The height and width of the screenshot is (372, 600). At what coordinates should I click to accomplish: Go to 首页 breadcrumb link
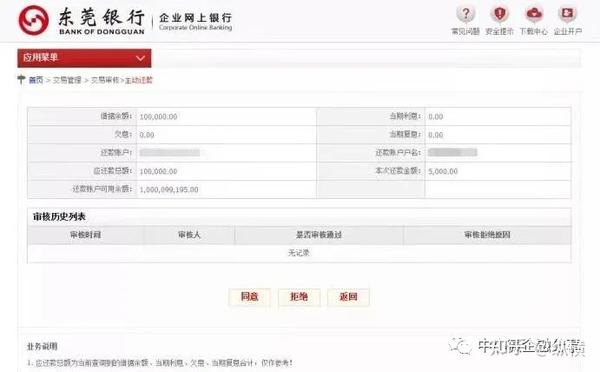pos(36,80)
